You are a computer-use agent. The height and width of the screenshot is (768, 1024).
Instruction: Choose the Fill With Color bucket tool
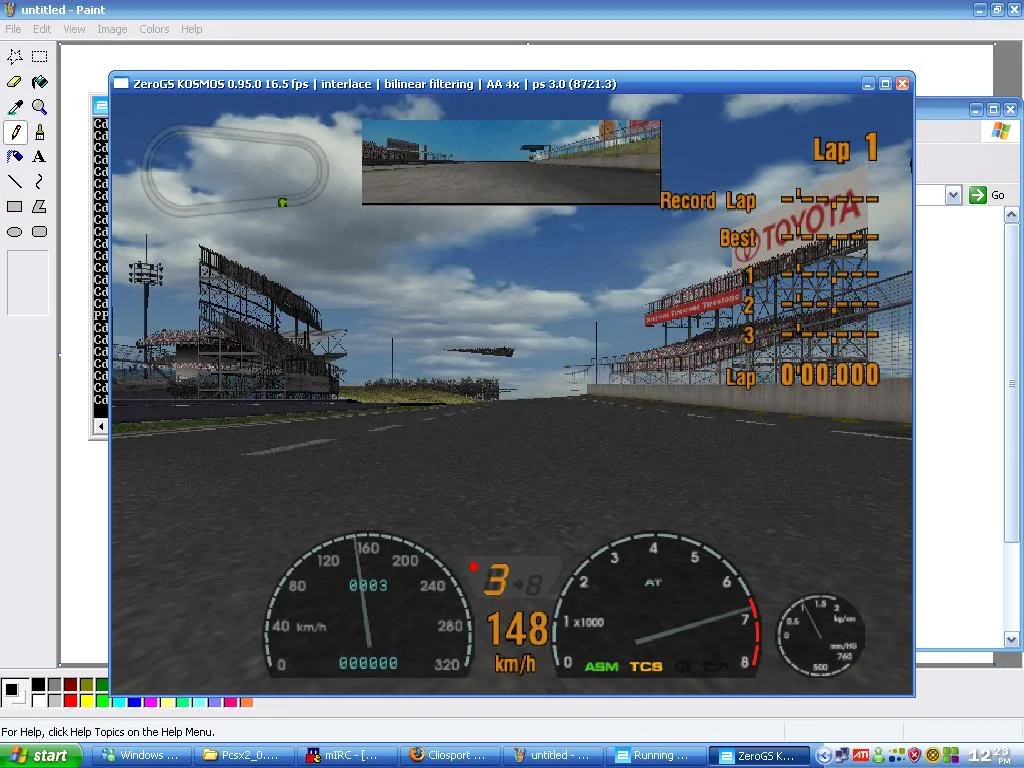[x=40, y=82]
